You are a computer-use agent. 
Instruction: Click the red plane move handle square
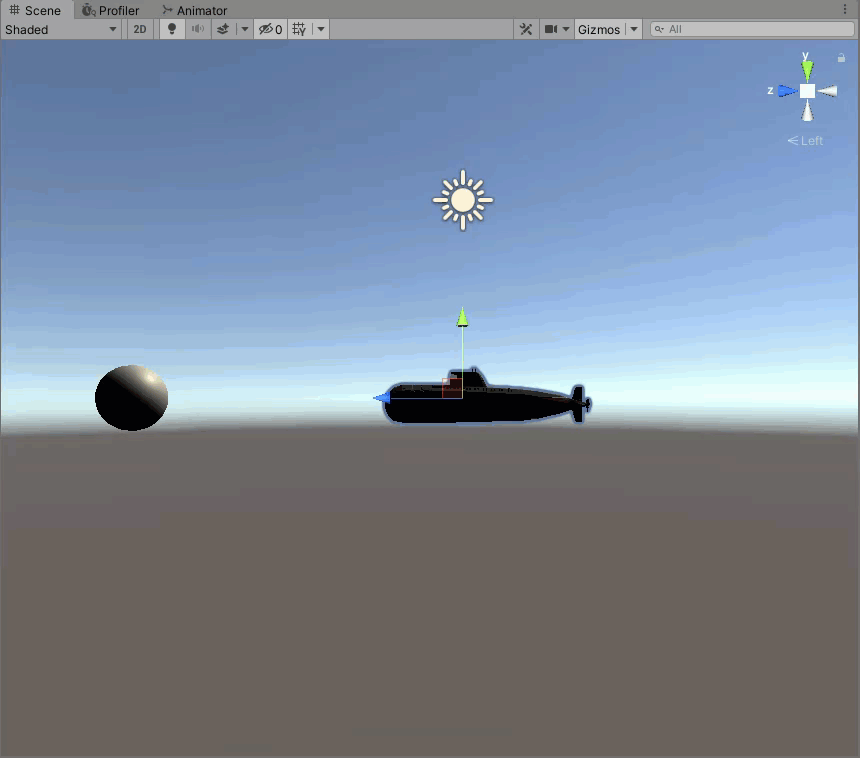click(x=452, y=388)
